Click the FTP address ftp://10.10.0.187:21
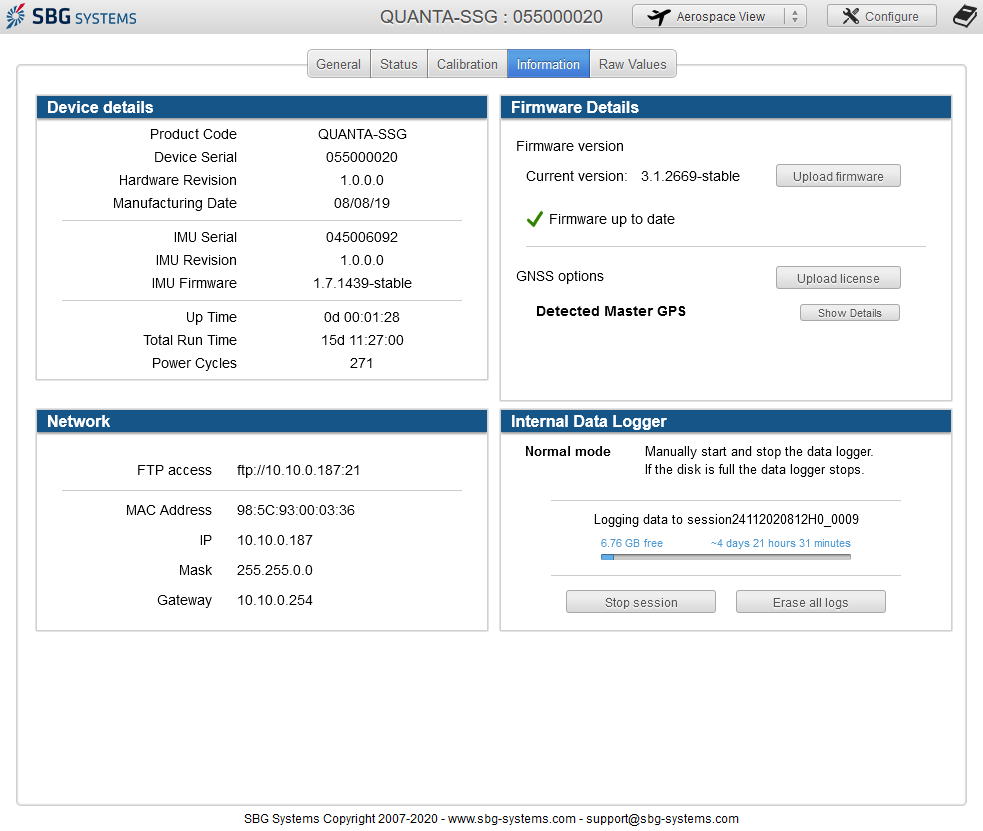This screenshot has width=983, height=831. [x=298, y=470]
